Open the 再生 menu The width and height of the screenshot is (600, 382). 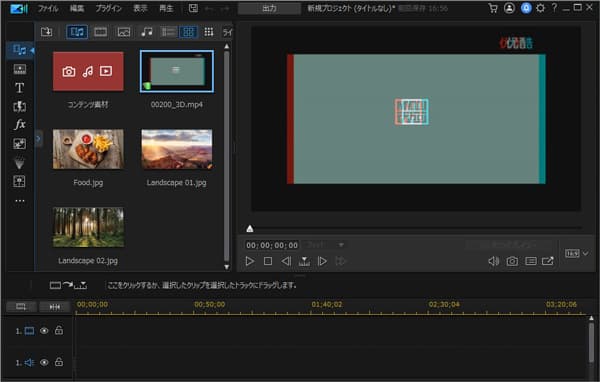coord(166,8)
